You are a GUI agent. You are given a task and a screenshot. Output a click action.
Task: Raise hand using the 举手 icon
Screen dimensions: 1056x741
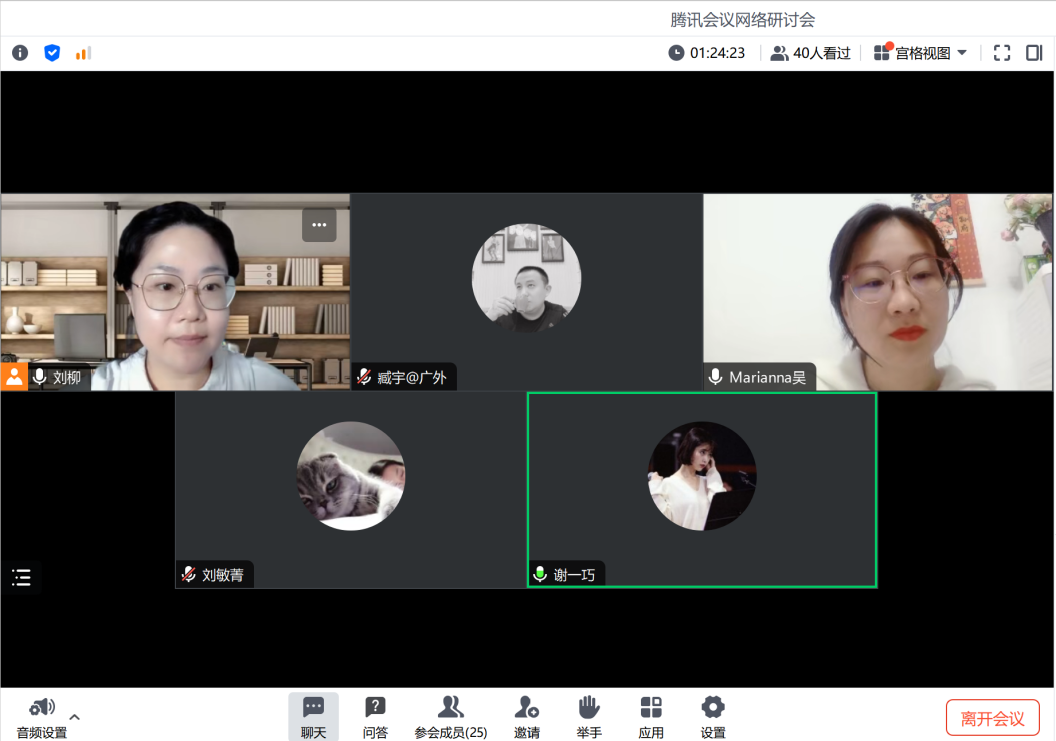coord(588,716)
